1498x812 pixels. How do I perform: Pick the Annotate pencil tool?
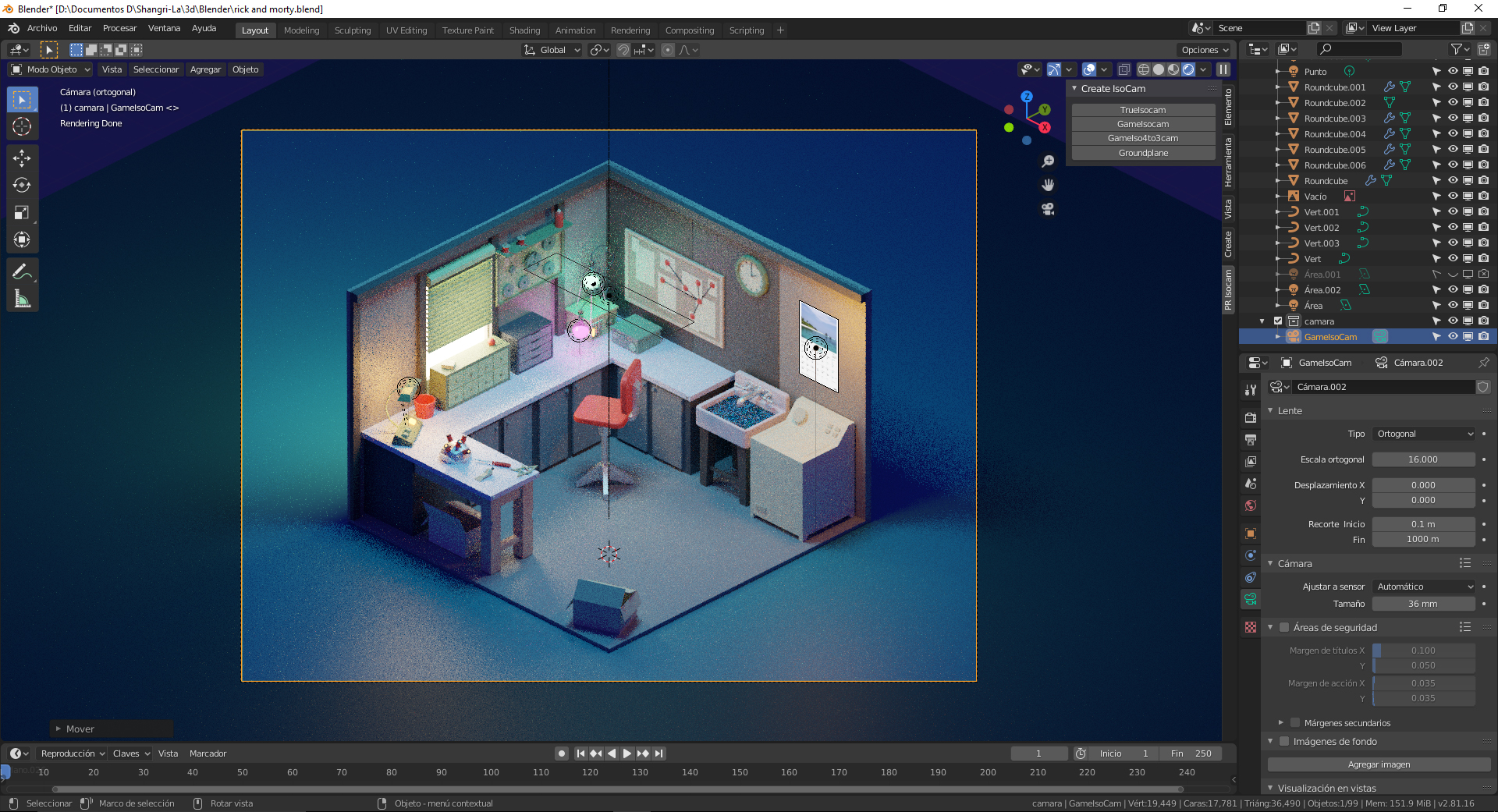point(22,271)
